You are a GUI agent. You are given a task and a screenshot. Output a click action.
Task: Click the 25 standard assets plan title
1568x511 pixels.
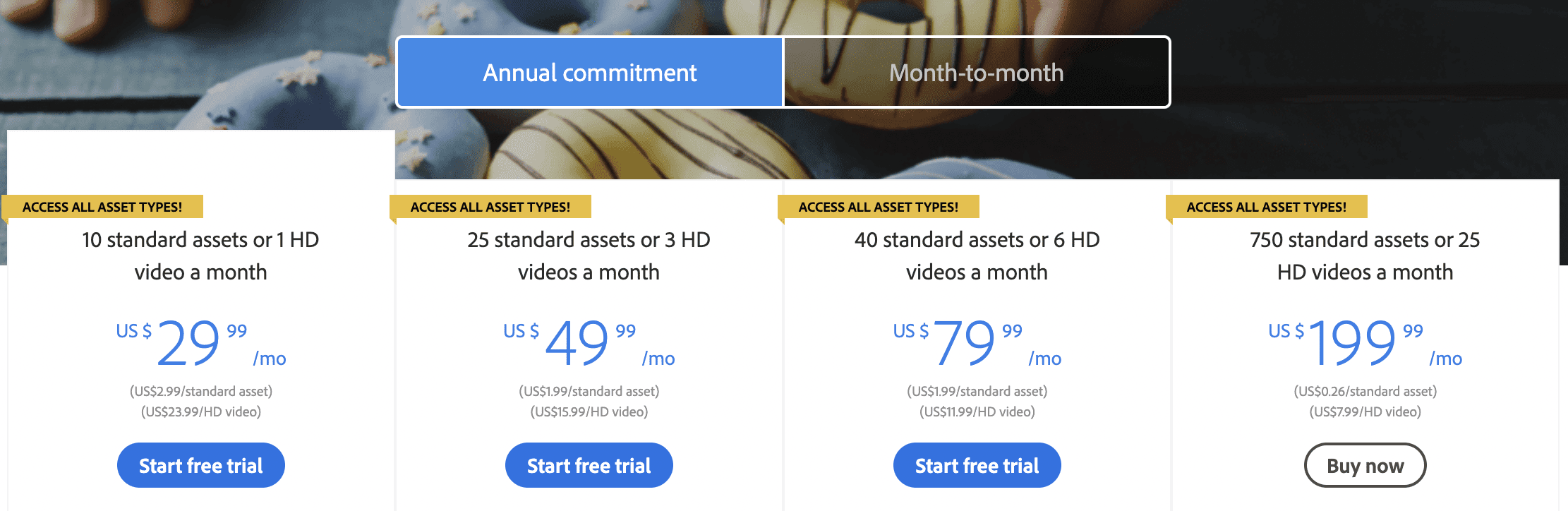click(589, 255)
